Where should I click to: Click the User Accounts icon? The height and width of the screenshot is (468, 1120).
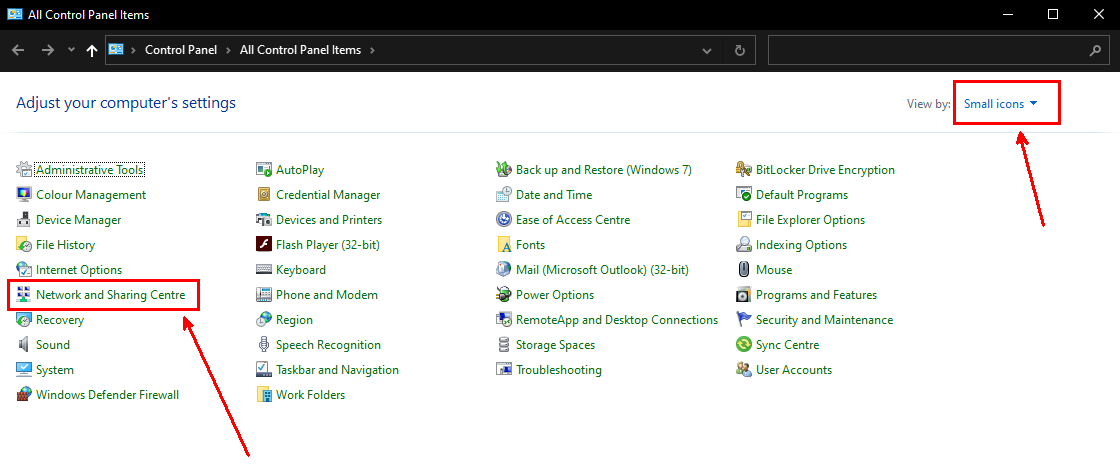[744, 370]
